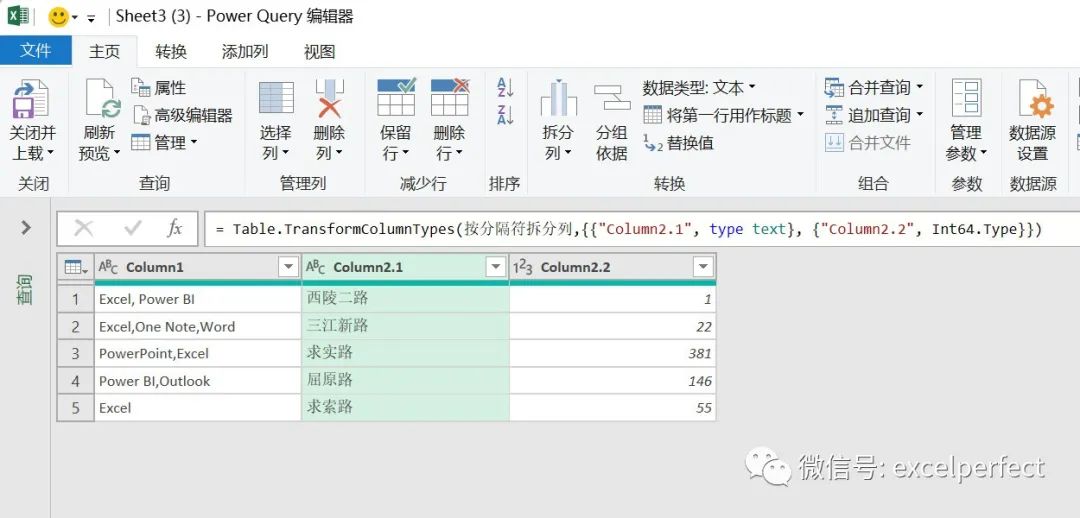Select cell '屈原路'
The height and width of the screenshot is (518, 1080).
coord(406,380)
